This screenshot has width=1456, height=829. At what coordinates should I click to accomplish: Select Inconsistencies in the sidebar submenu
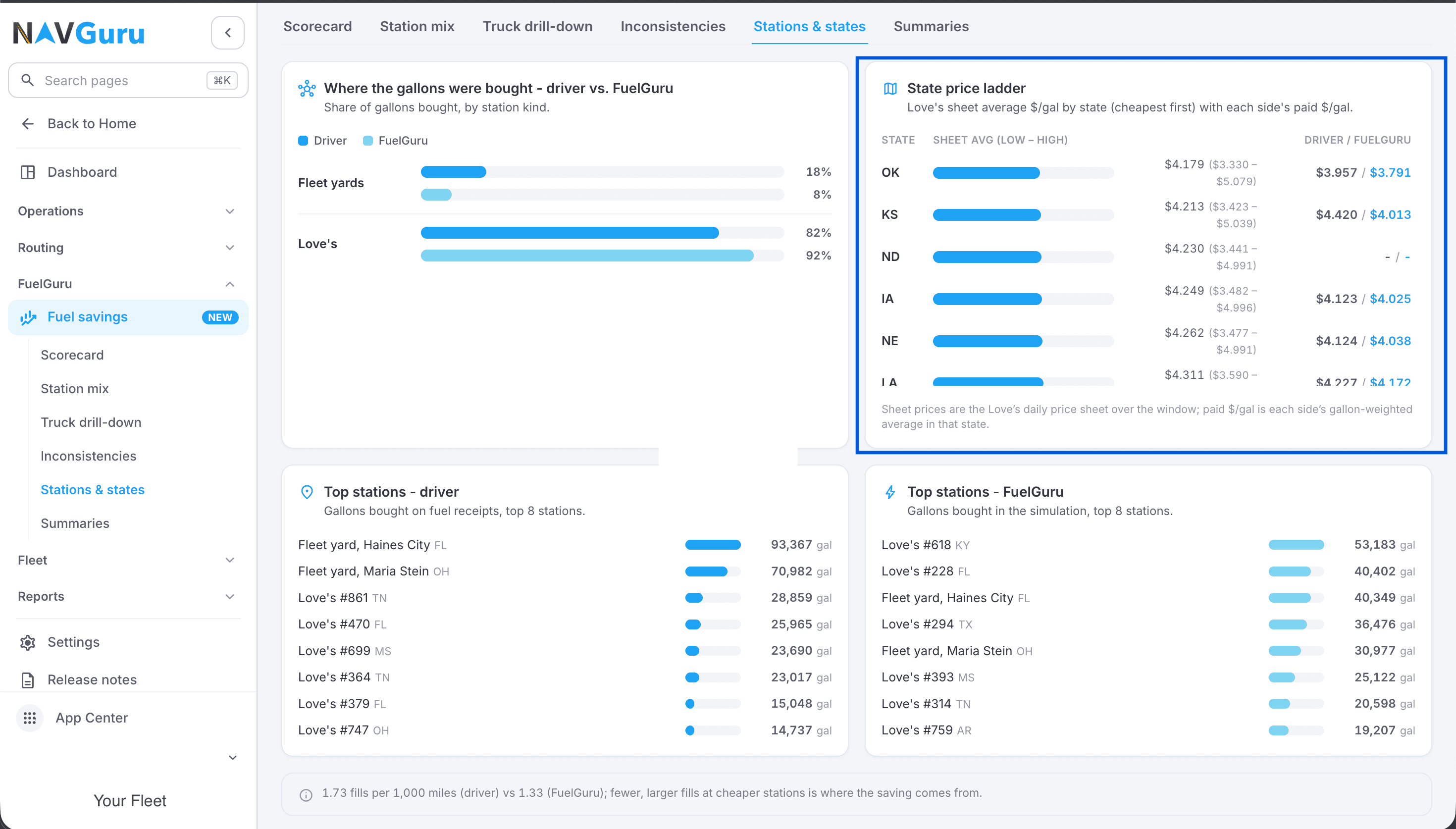pos(88,456)
